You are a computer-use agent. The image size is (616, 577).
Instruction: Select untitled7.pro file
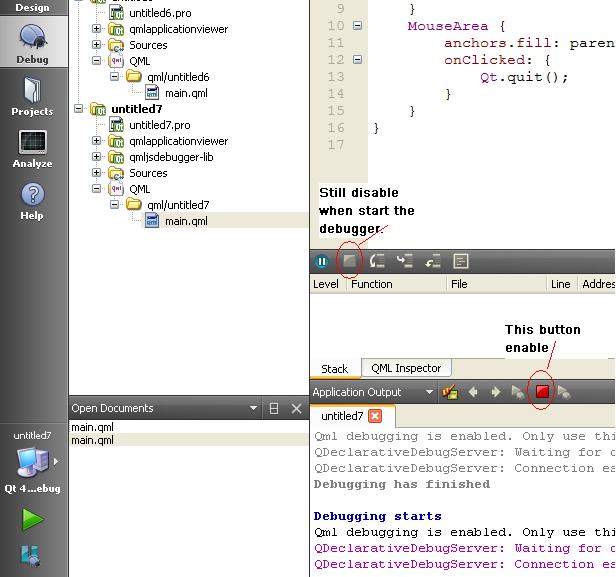pyautogui.click(x=160, y=125)
